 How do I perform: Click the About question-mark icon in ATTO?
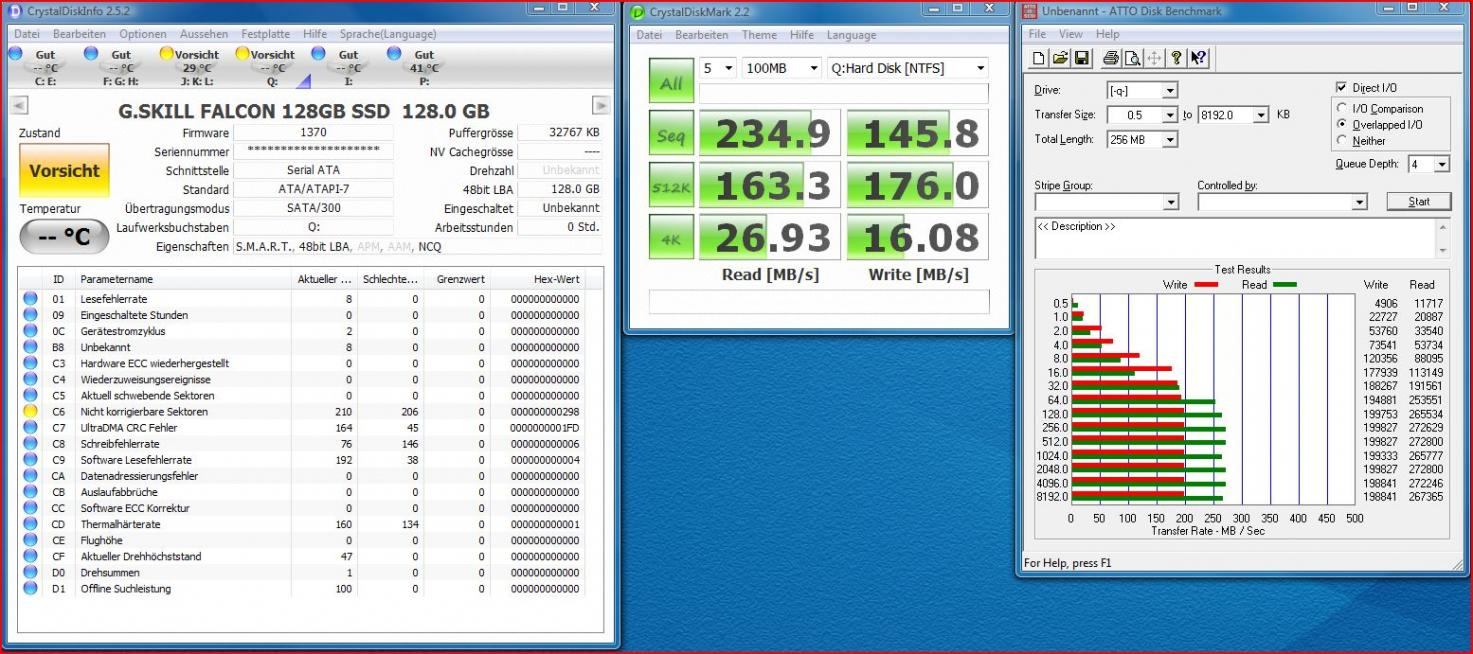1176,58
